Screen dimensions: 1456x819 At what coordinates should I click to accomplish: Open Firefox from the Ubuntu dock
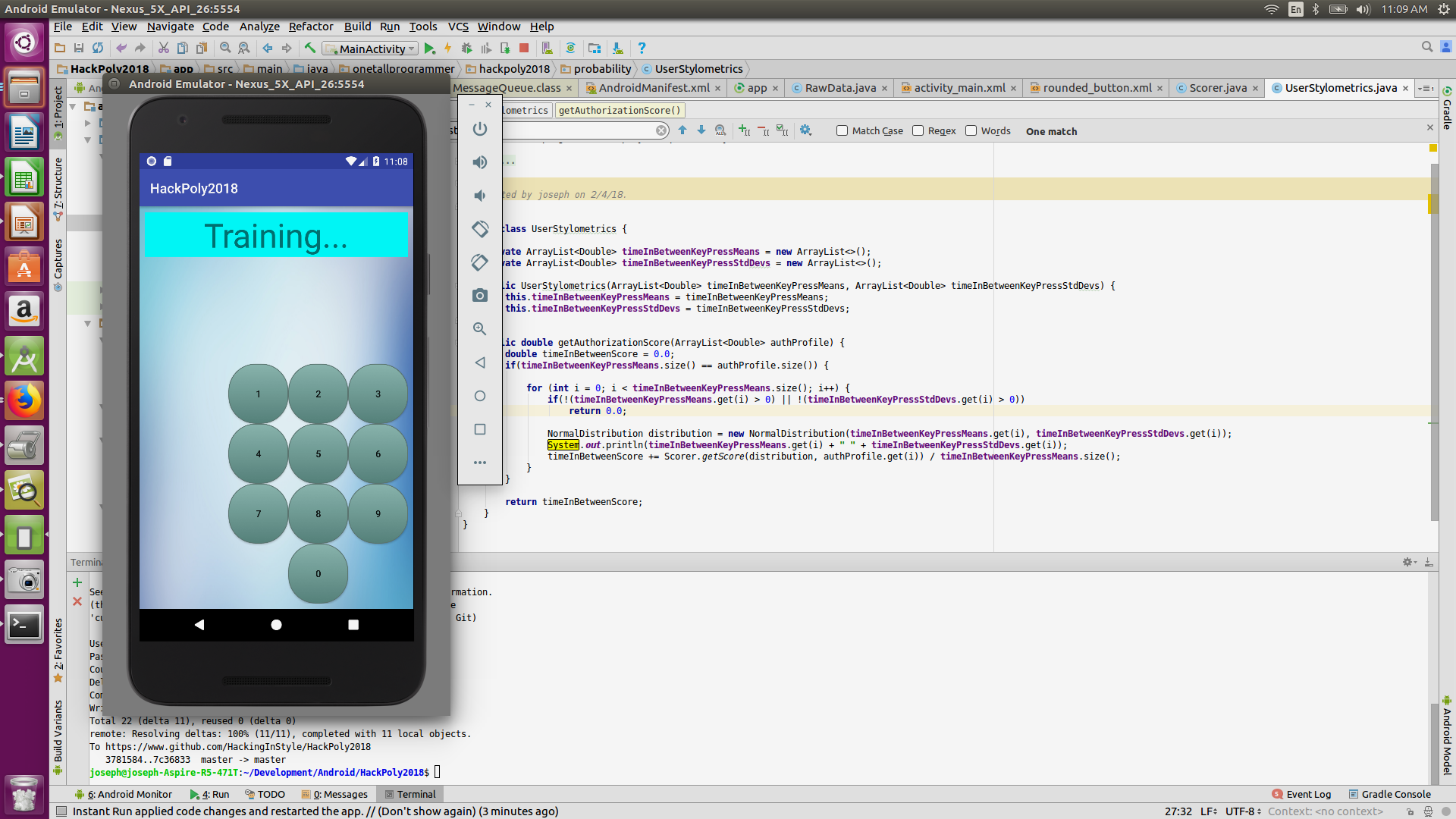[x=24, y=401]
